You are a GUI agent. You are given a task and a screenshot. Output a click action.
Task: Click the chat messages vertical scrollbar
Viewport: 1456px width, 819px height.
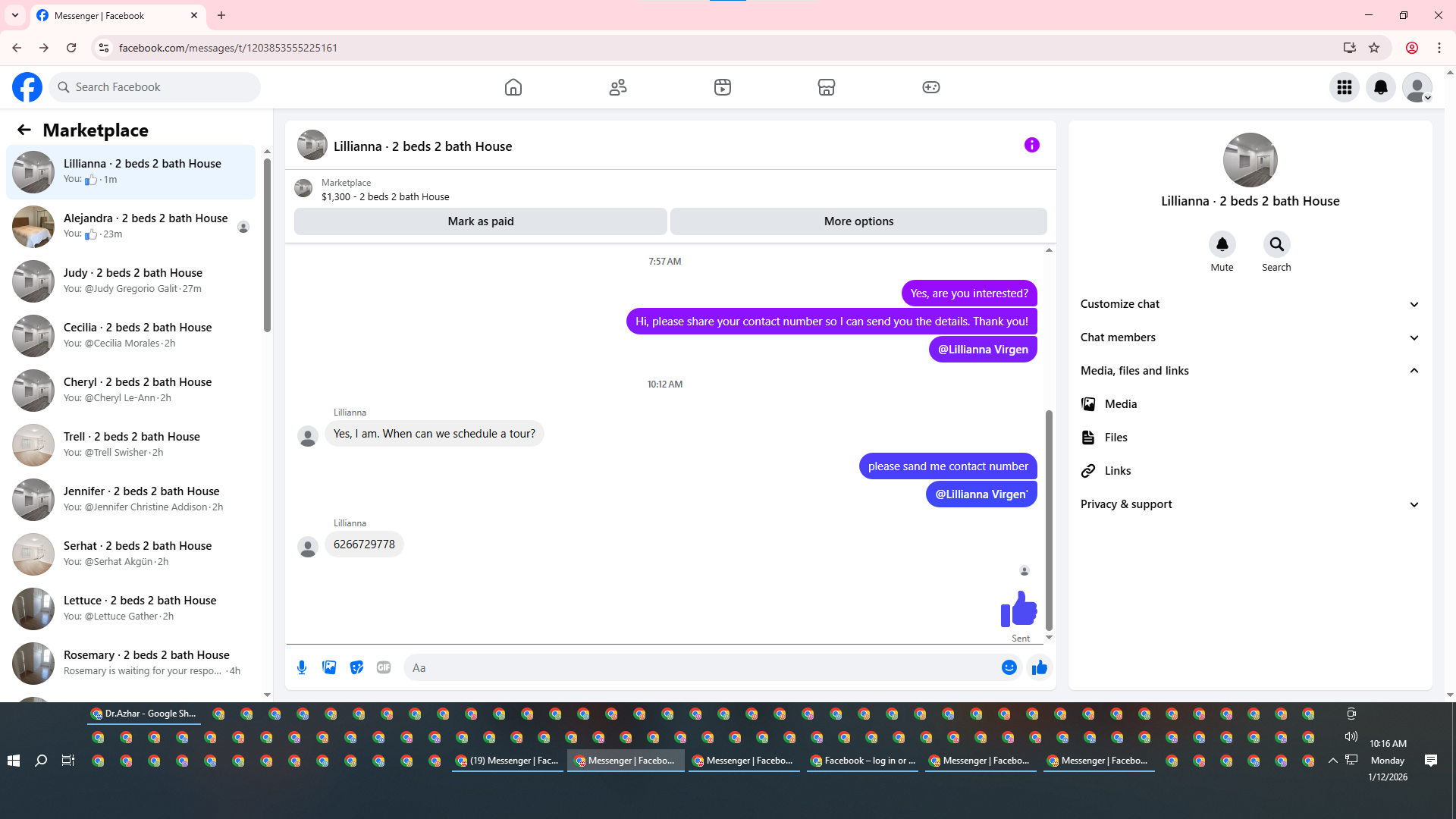(x=1049, y=519)
